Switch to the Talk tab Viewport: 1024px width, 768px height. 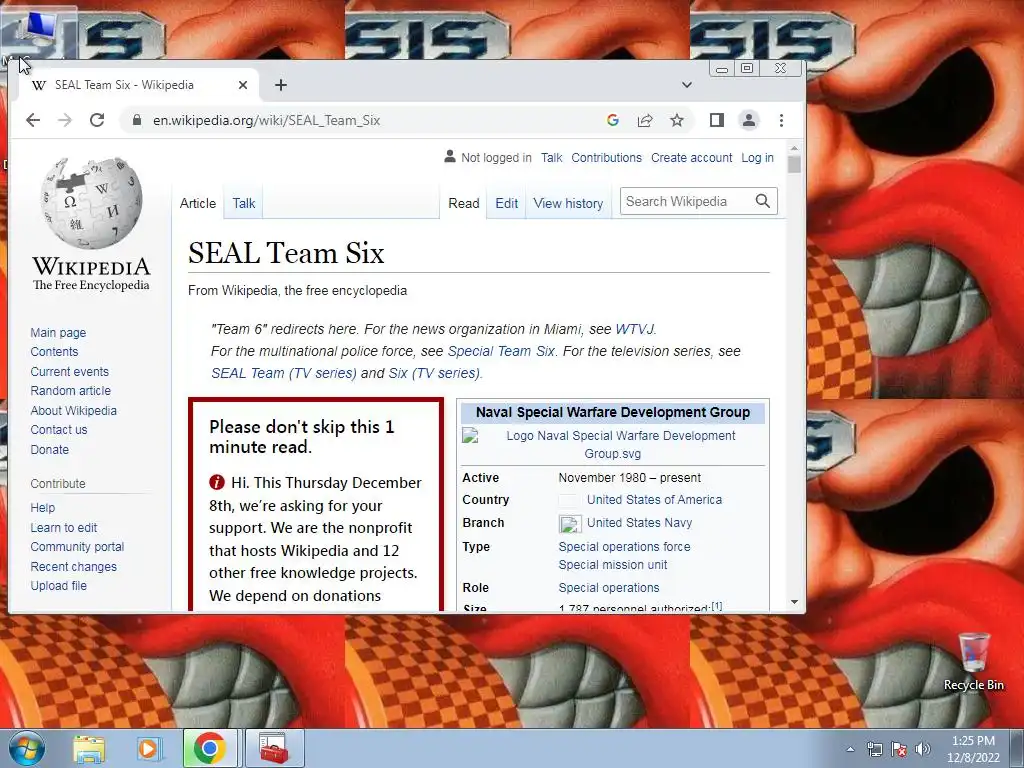(x=244, y=203)
